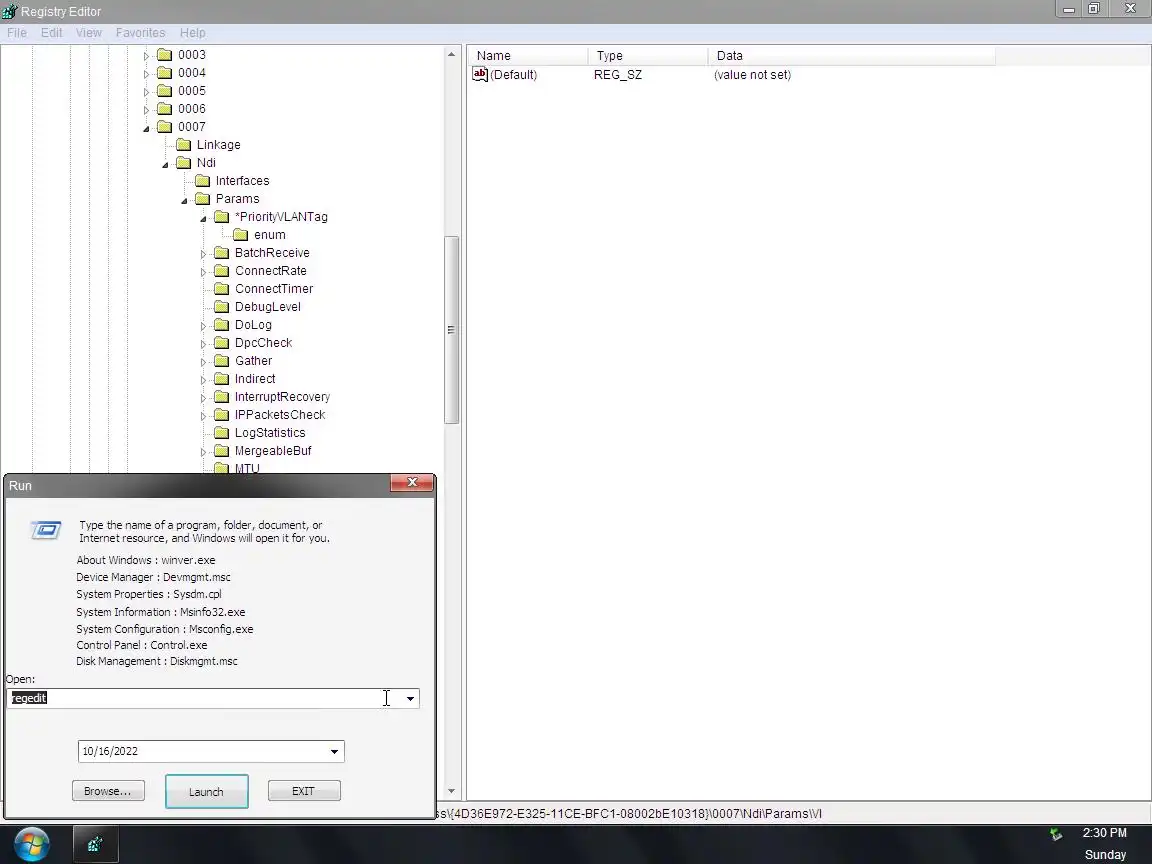Click the DpcCheck folder icon

pyautogui.click(x=222, y=343)
